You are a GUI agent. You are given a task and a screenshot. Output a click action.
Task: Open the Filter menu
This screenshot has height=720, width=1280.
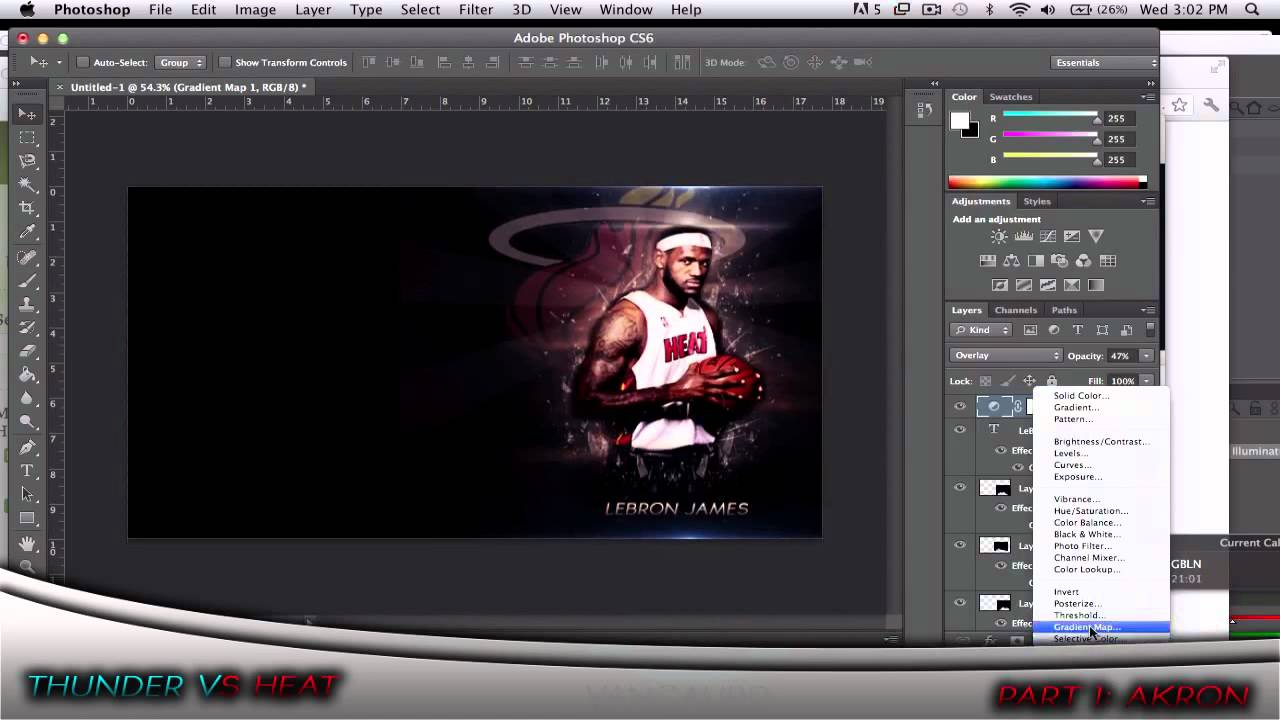click(475, 9)
